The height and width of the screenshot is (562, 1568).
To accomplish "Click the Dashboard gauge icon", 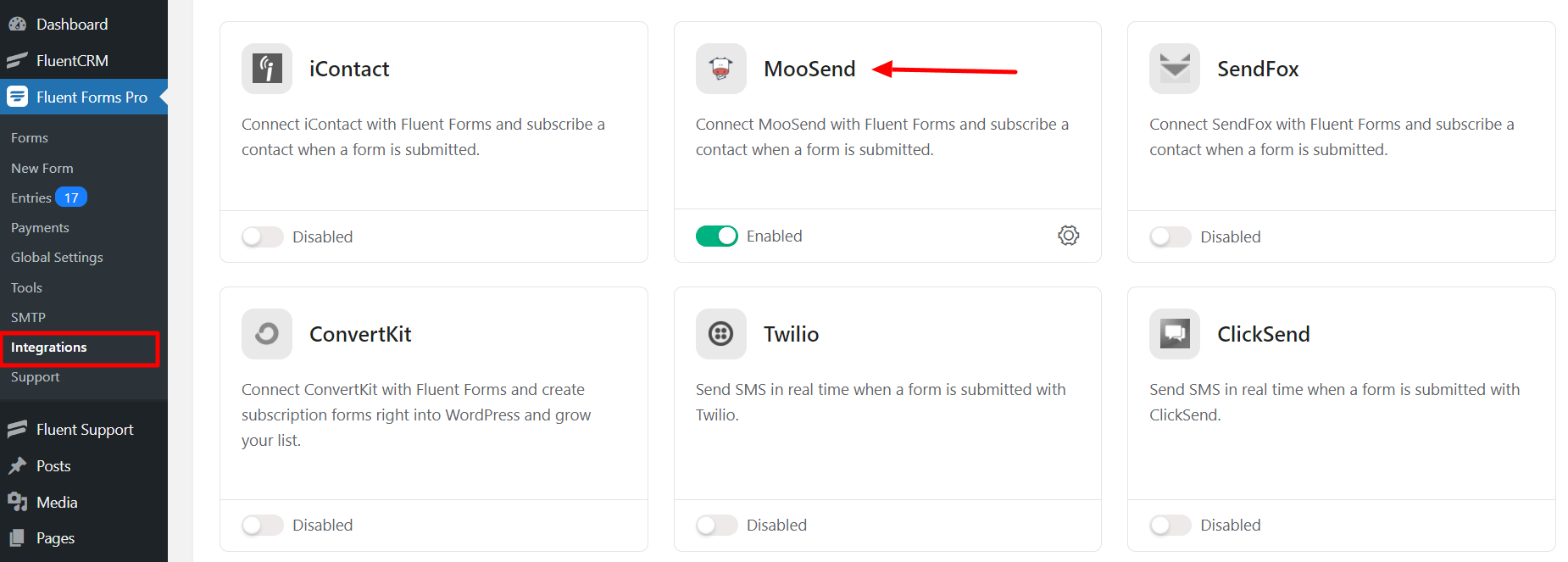I will tap(17, 25).
